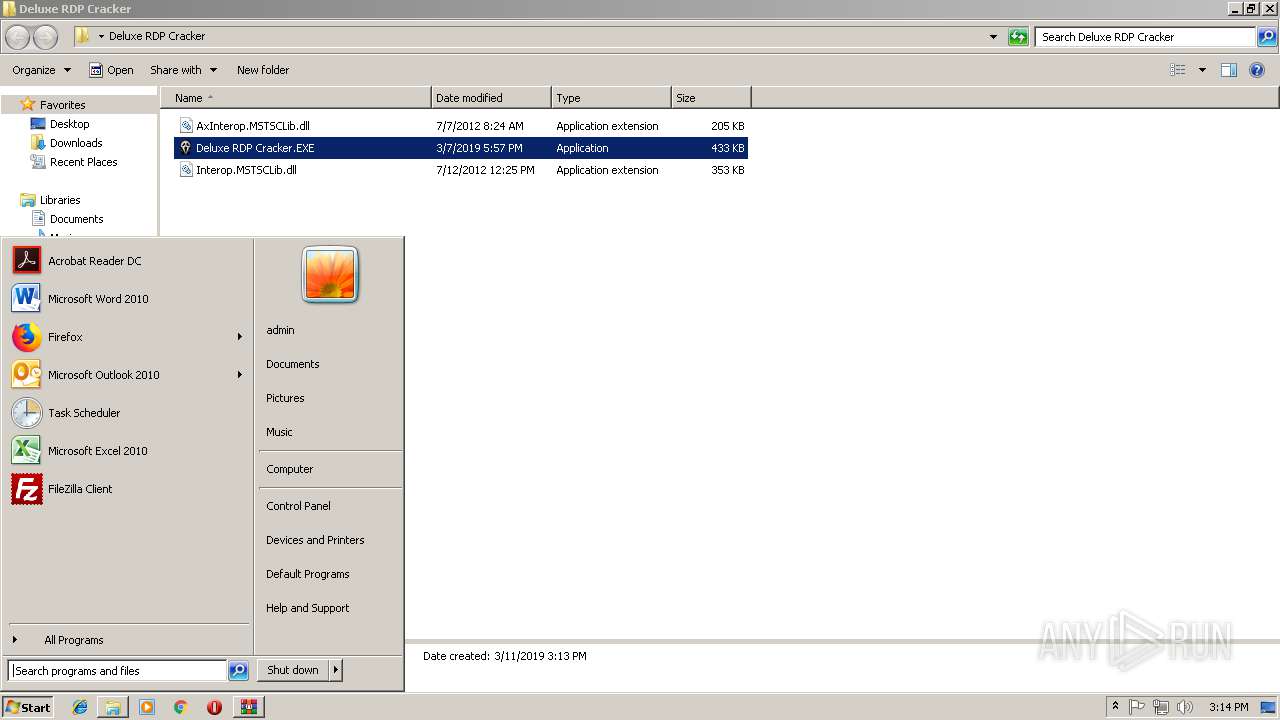The width and height of the screenshot is (1280, 720).
Task: Open Windows Media Player taskbar icon
Action: click(147, 707)
